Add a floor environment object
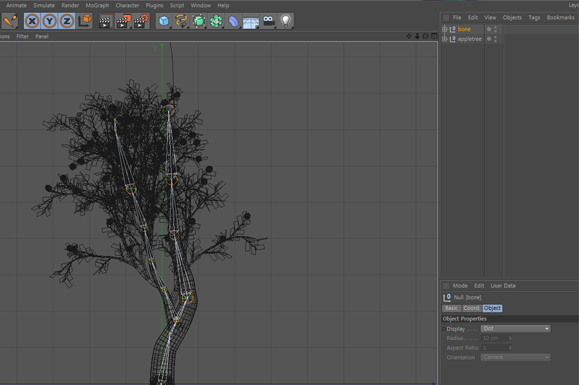This screenshot has width=579, height=385. tap(250, 22)
